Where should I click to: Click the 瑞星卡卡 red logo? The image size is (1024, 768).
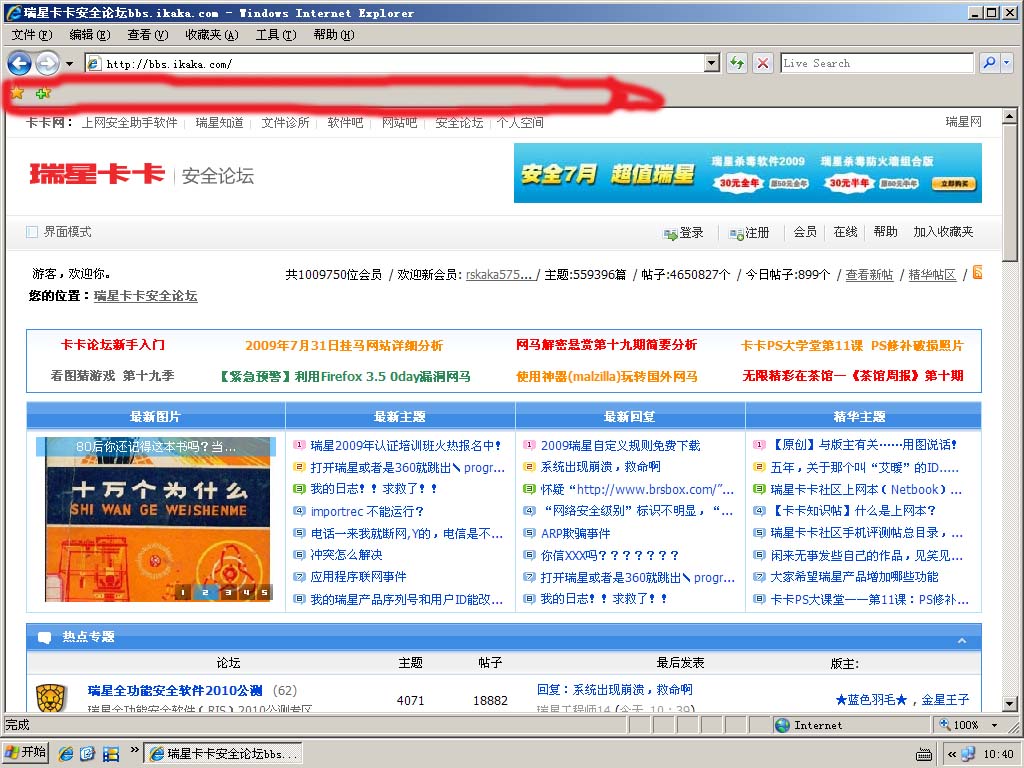point(97,174)
